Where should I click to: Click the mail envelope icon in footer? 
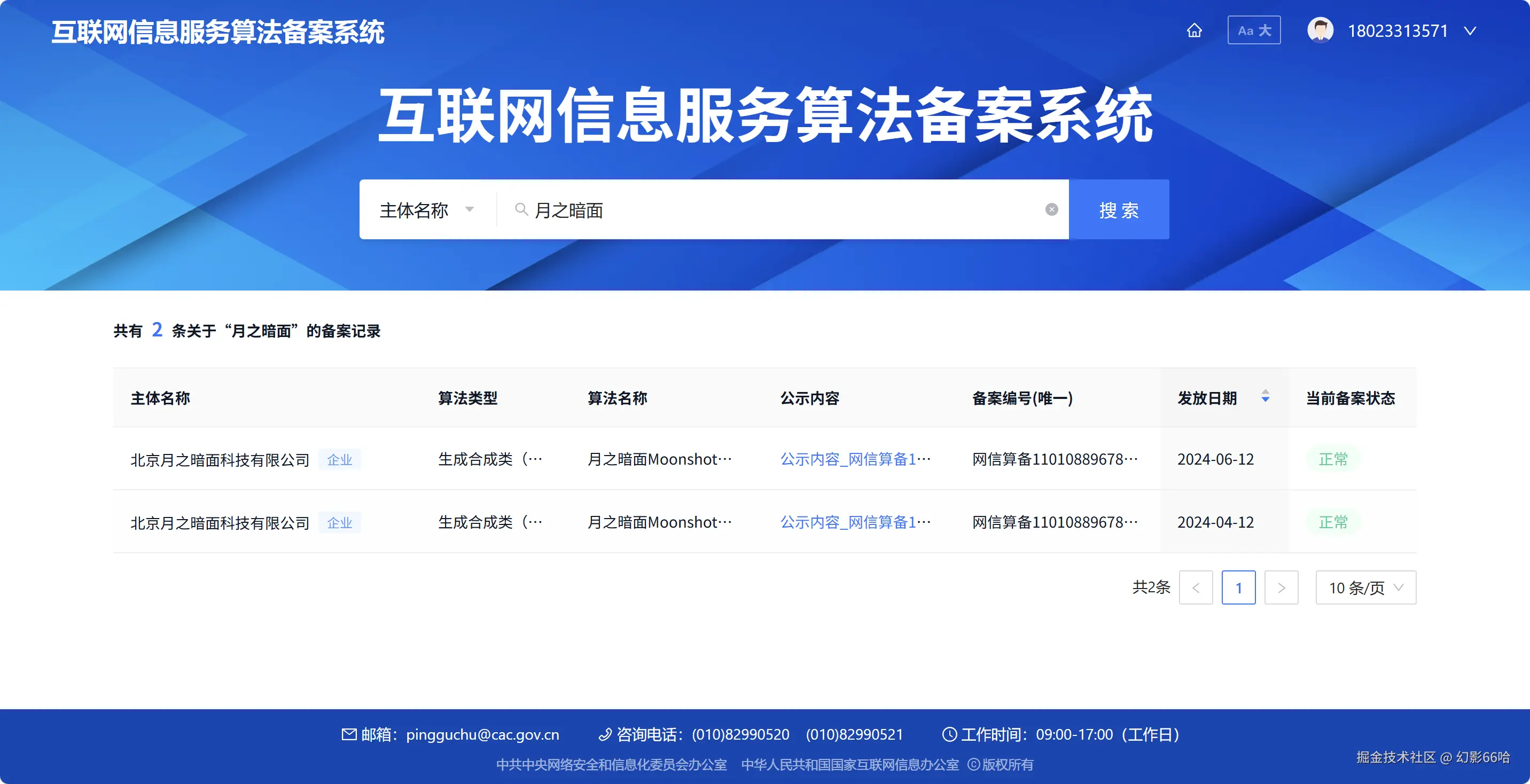[349, 734]
